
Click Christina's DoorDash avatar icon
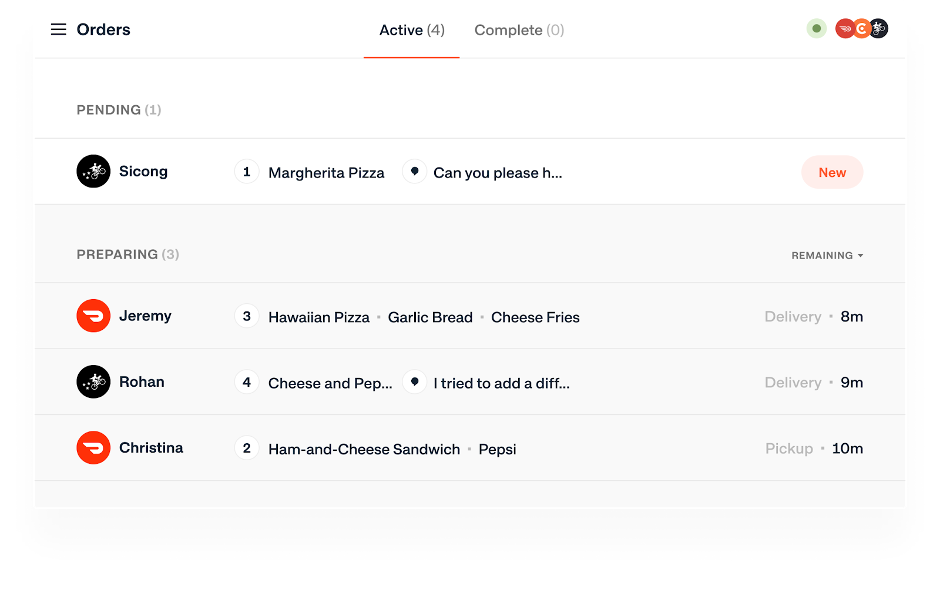[x=93, y=448]
